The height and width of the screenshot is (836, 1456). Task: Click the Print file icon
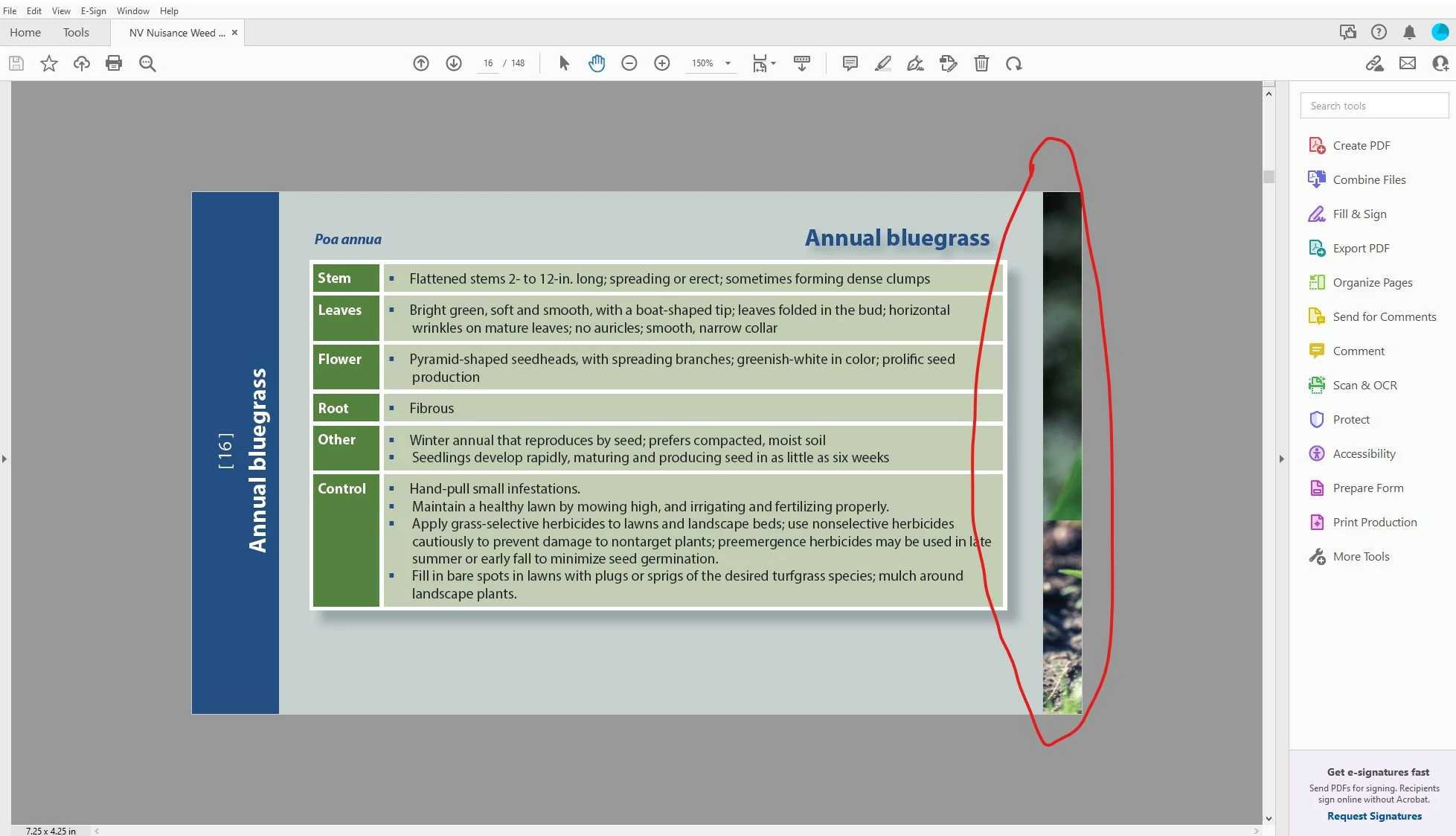click(114, 63)
